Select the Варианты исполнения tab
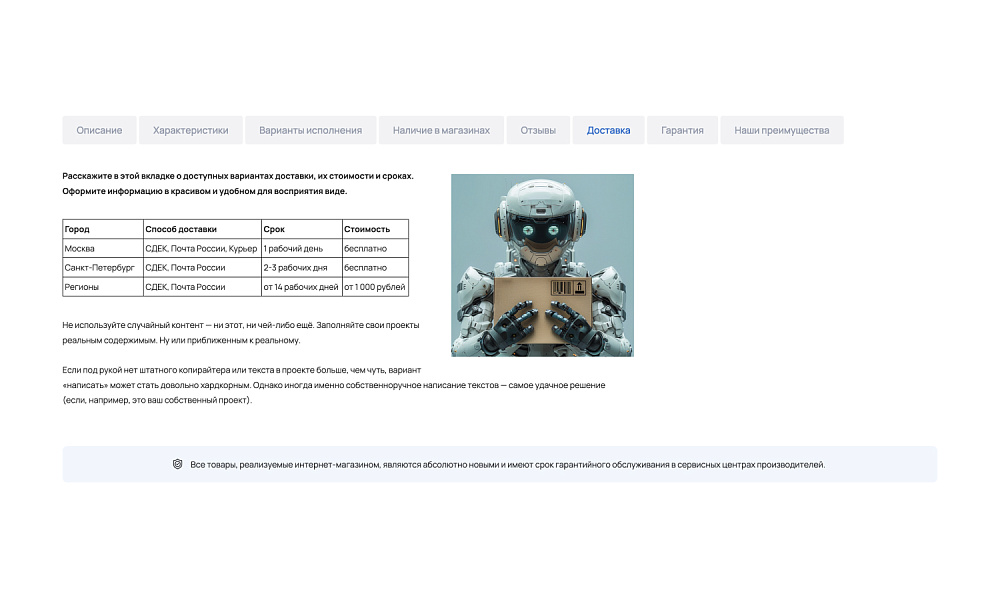This screenshot has width=1000, height=600. click(310, 130)
